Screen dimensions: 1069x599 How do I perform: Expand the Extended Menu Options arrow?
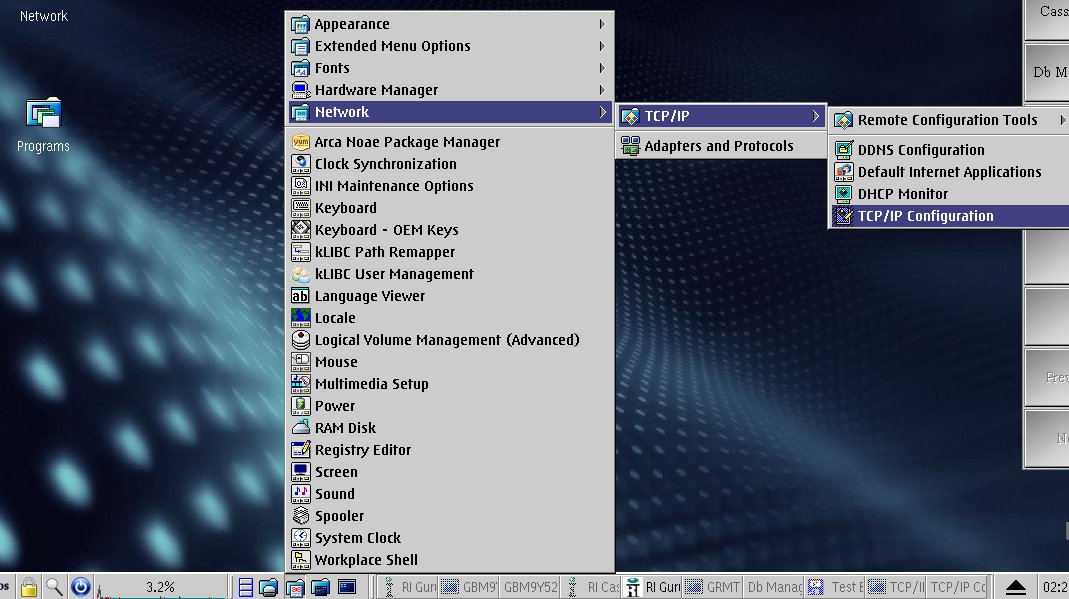601,46
